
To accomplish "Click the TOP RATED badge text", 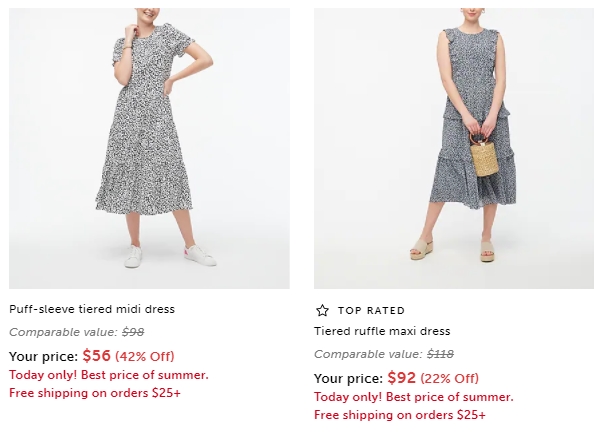I will tap(371, 311).
